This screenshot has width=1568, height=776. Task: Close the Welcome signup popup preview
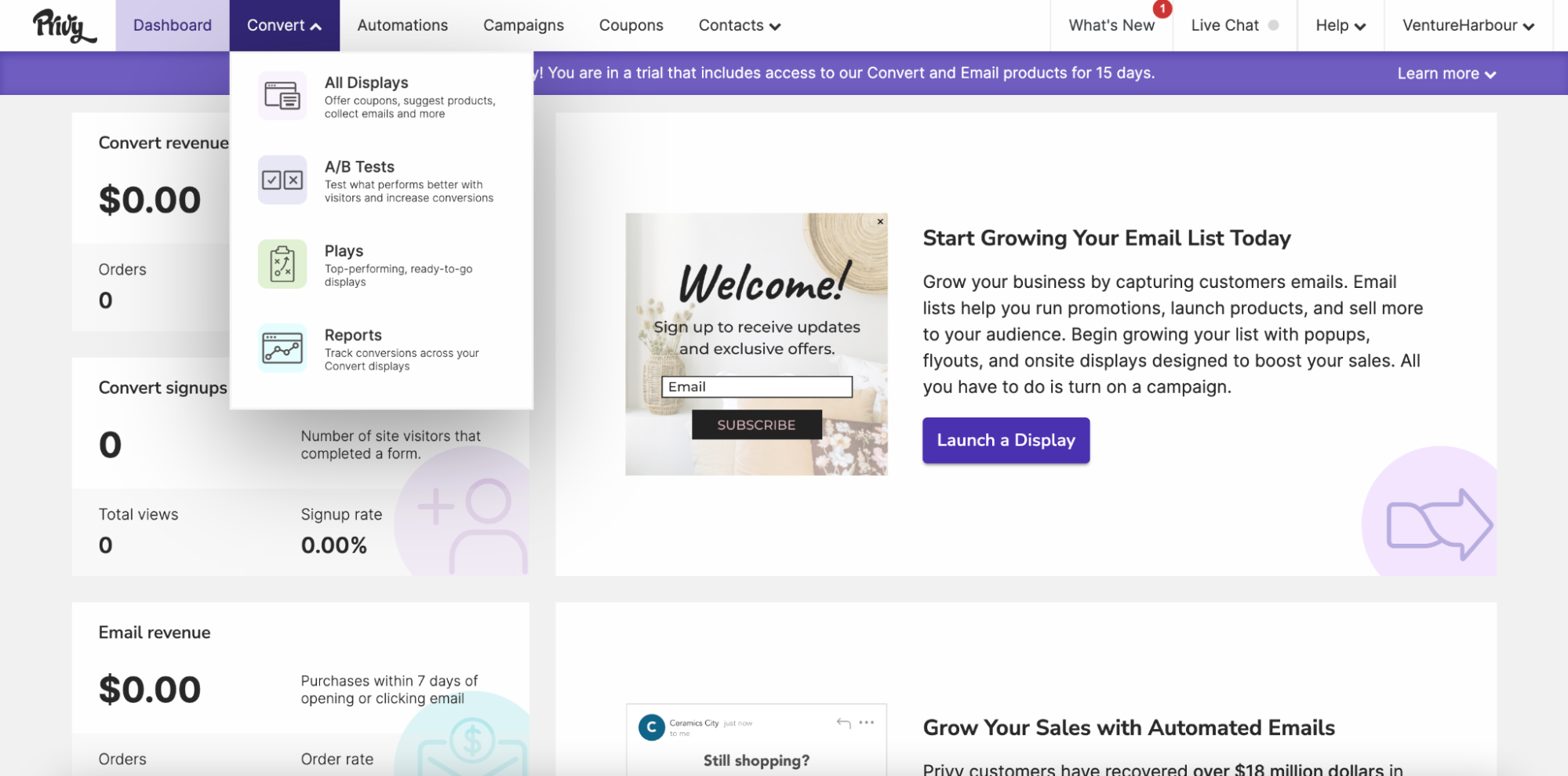[x=879, y=222]
